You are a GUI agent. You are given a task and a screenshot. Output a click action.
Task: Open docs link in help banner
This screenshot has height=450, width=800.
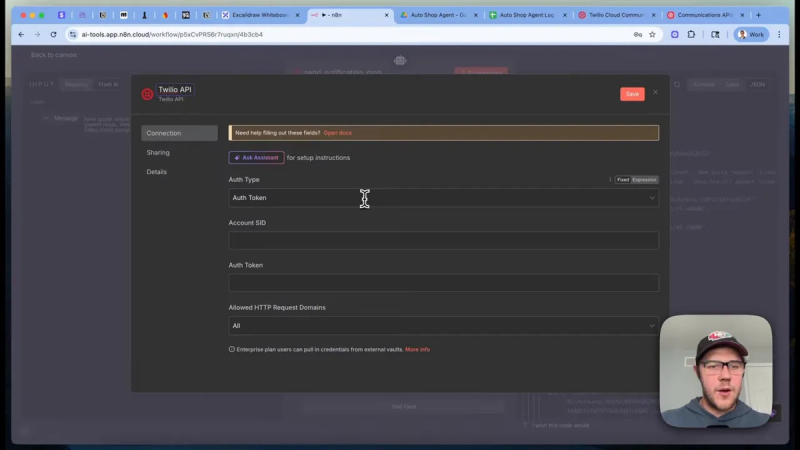[337, 133]
